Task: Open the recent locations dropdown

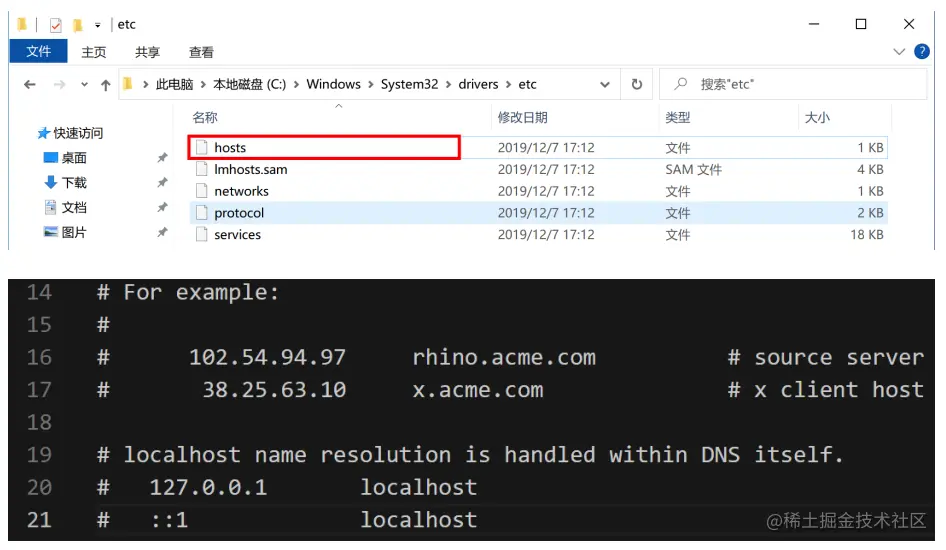Action: click(x=84, y=84)
